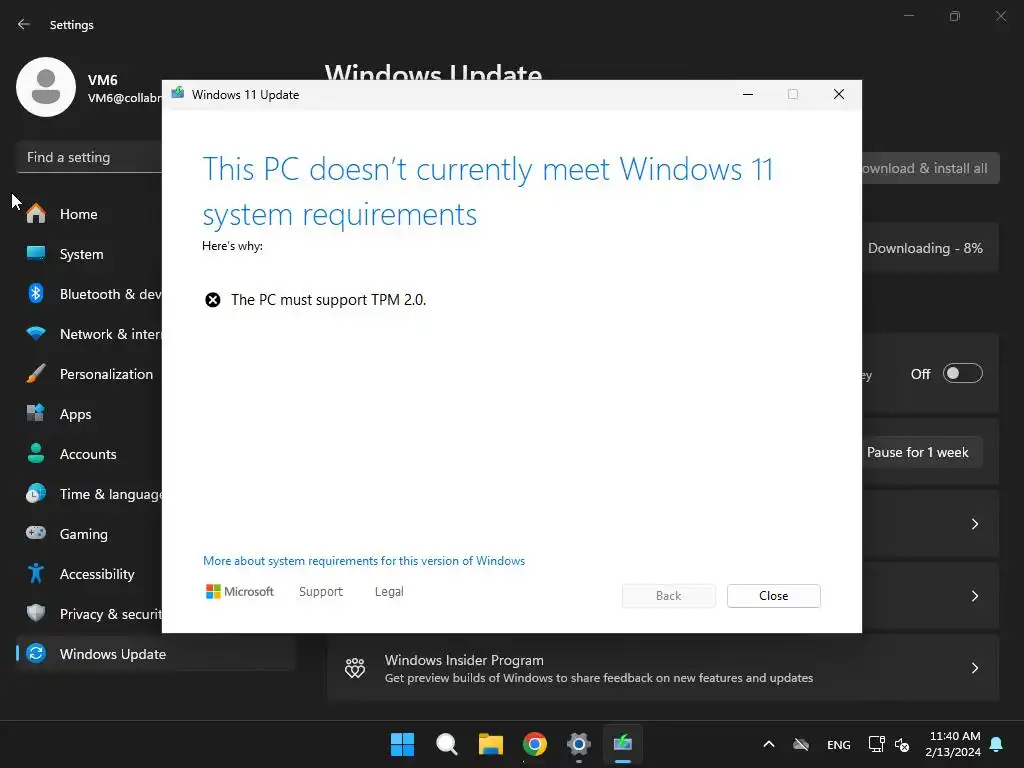
Task: Click the Accessibility figure icon in the sidebar
Action: click(36, 573)
